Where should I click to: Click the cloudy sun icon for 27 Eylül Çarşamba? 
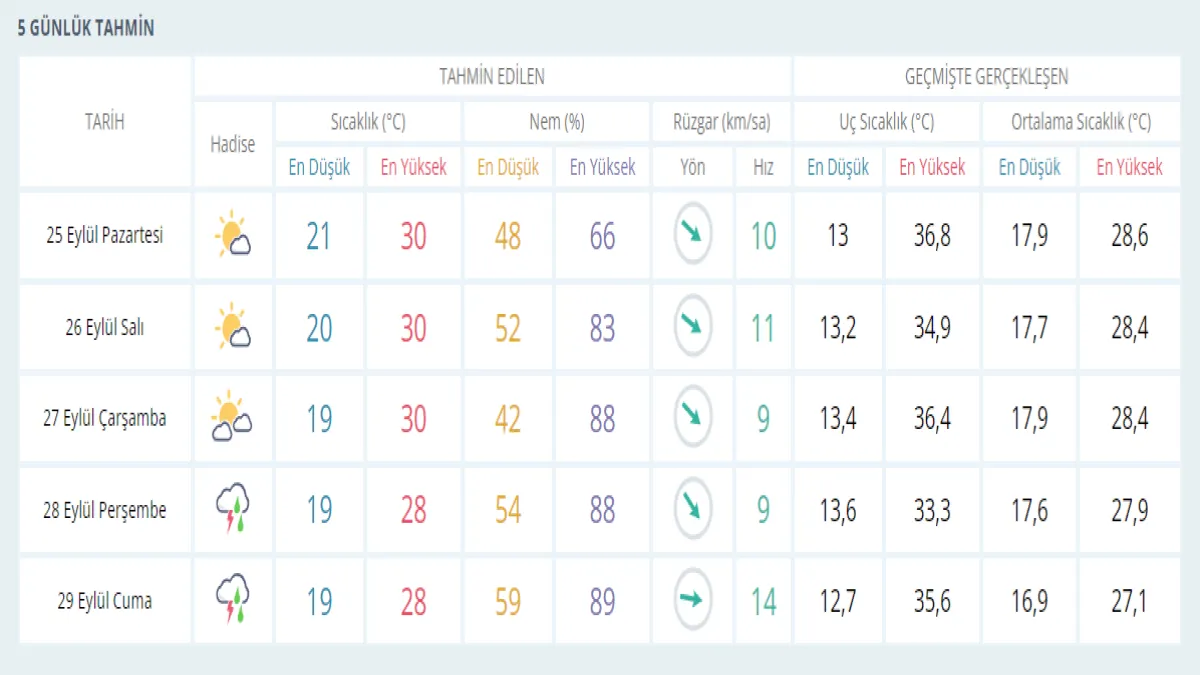coord(231,419)
